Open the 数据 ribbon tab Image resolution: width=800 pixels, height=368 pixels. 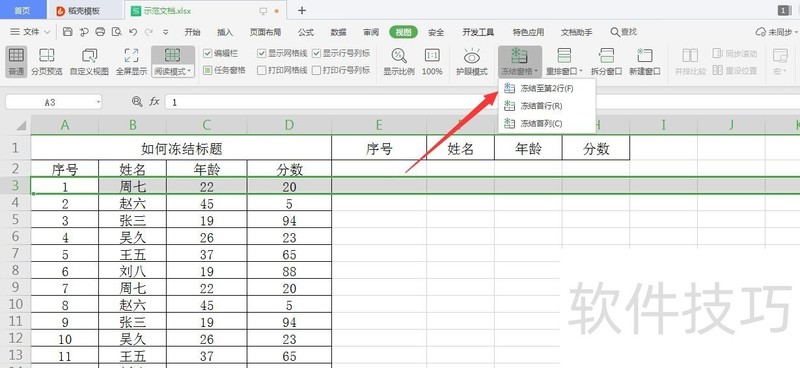pos(338,32)
